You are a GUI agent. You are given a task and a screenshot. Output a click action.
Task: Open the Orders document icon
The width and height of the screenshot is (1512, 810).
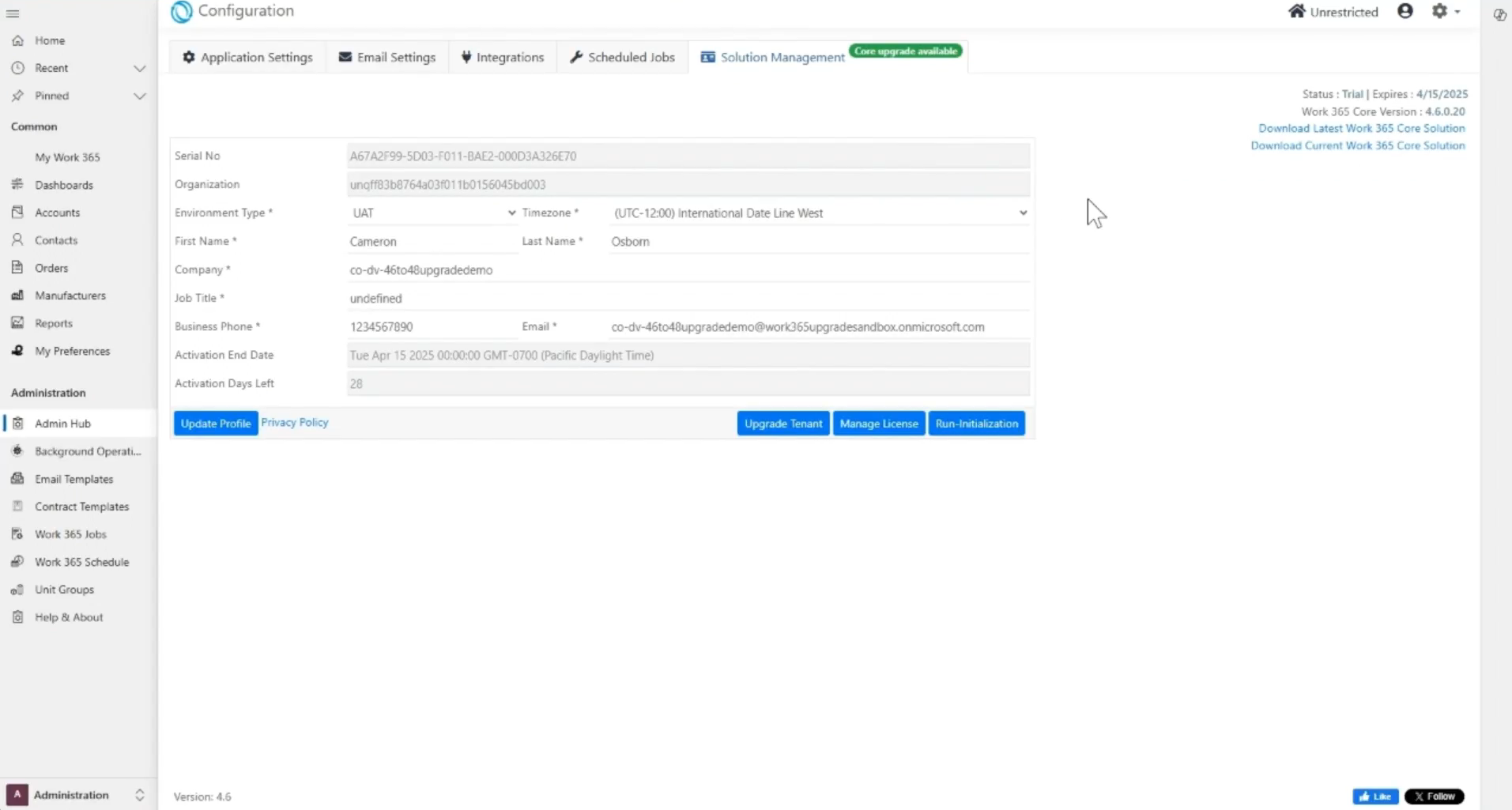[x=17, y=268]
